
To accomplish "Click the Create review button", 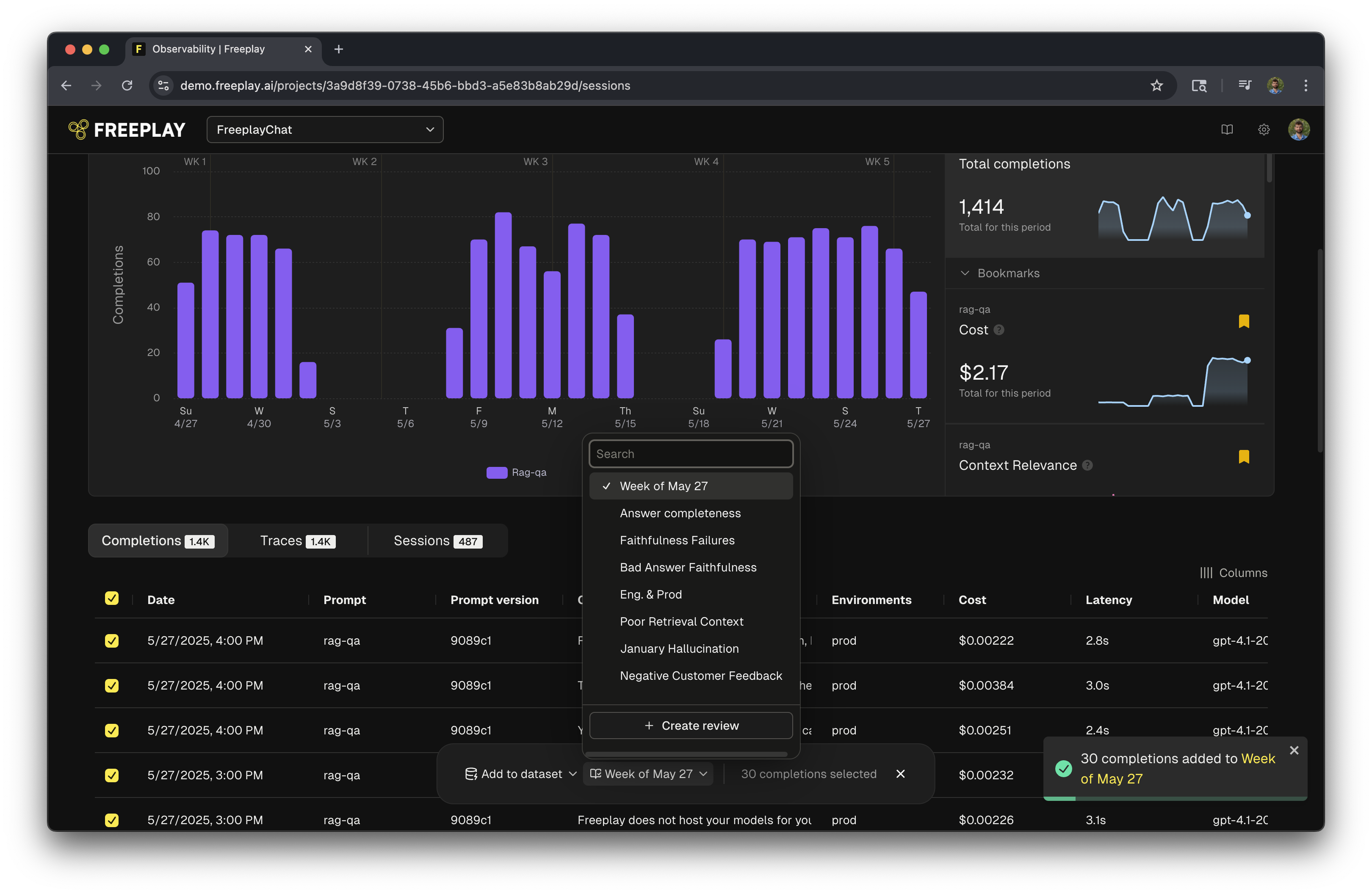I will [x=691, y=725].
